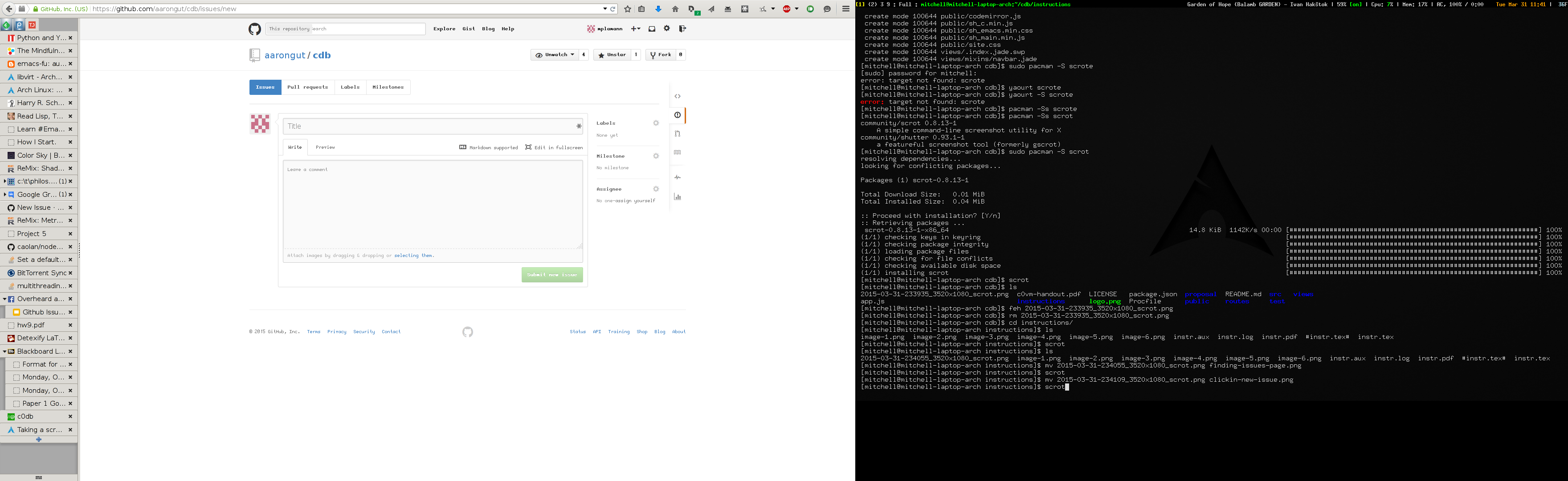Open the Unwatch dropdown
Image resolution: width=1568 pixels, height=481 pixels.
(555, 55)
